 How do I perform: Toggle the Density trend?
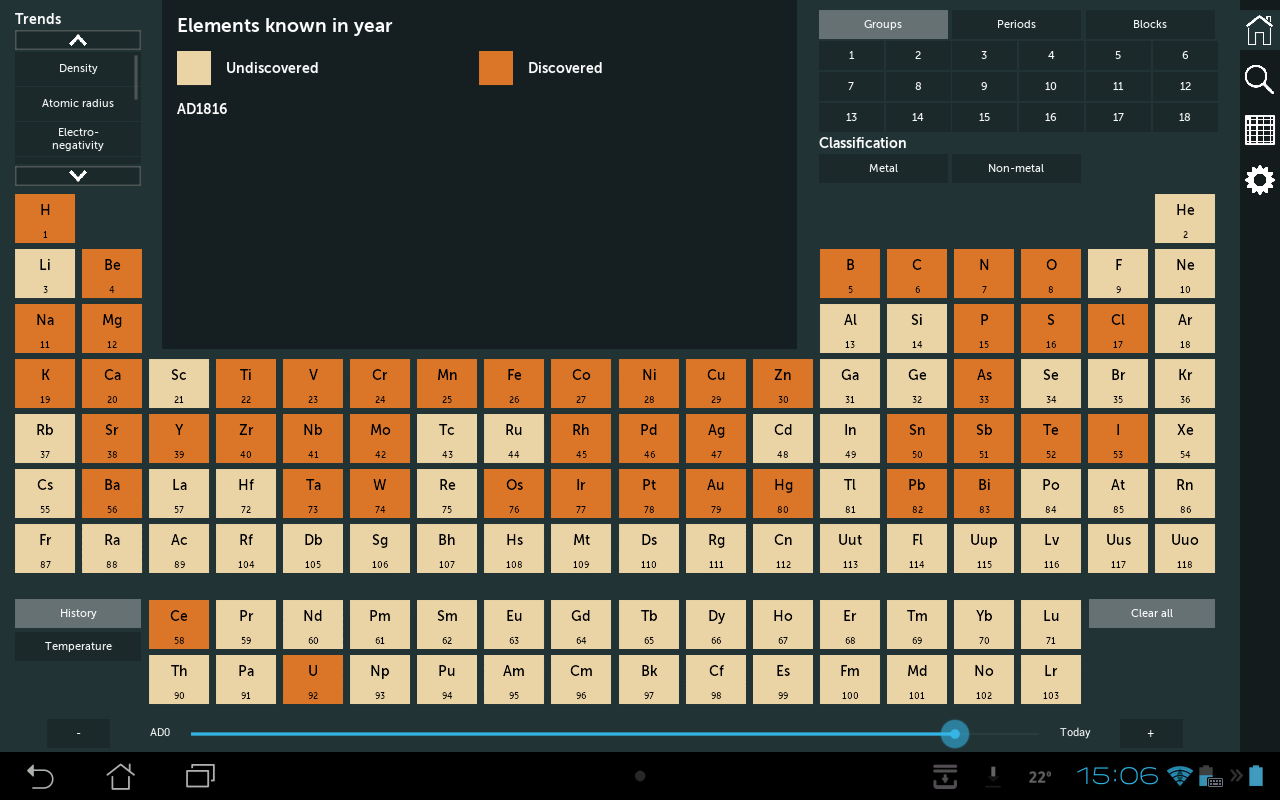78,68
